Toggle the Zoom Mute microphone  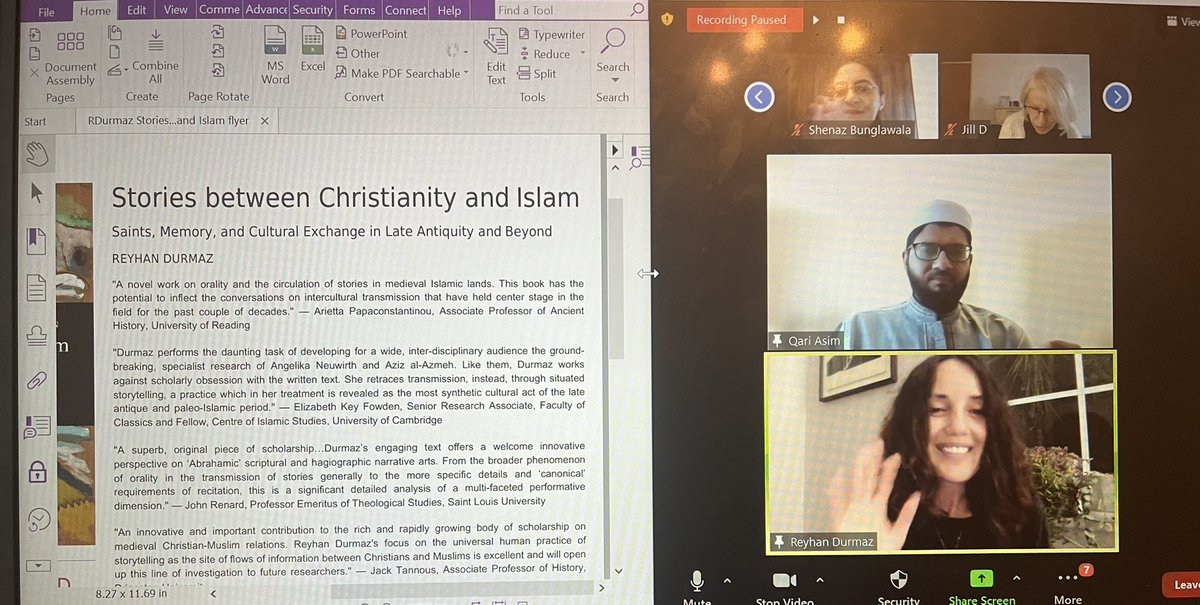(x=697, y=580)
